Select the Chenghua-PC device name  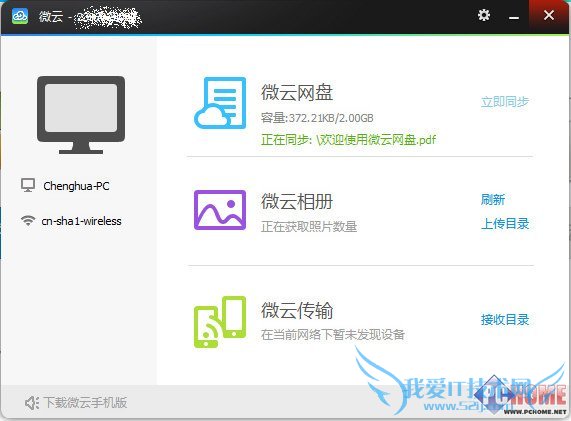tap(76, 186)
